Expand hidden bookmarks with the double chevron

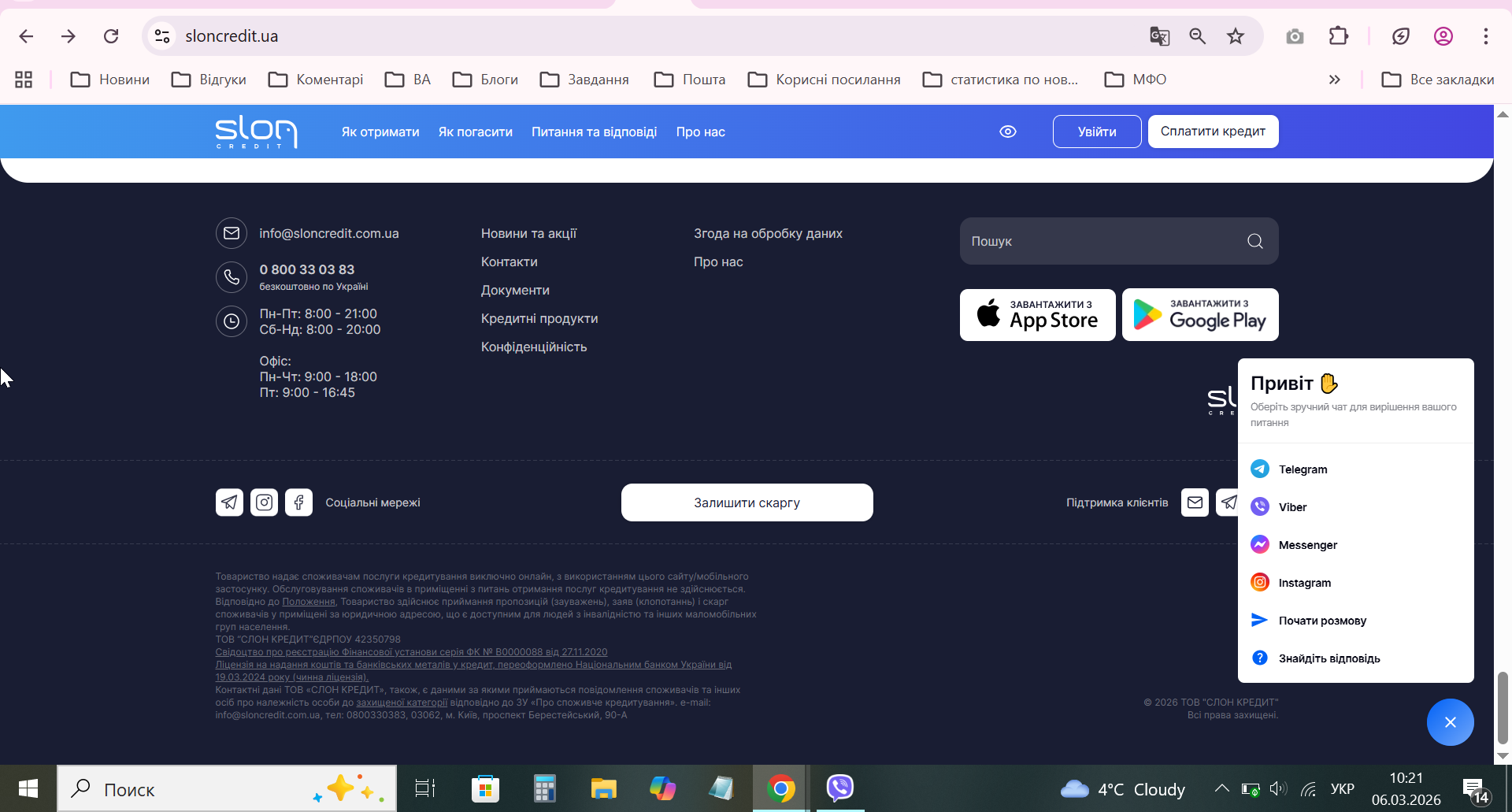[1335, 80]
